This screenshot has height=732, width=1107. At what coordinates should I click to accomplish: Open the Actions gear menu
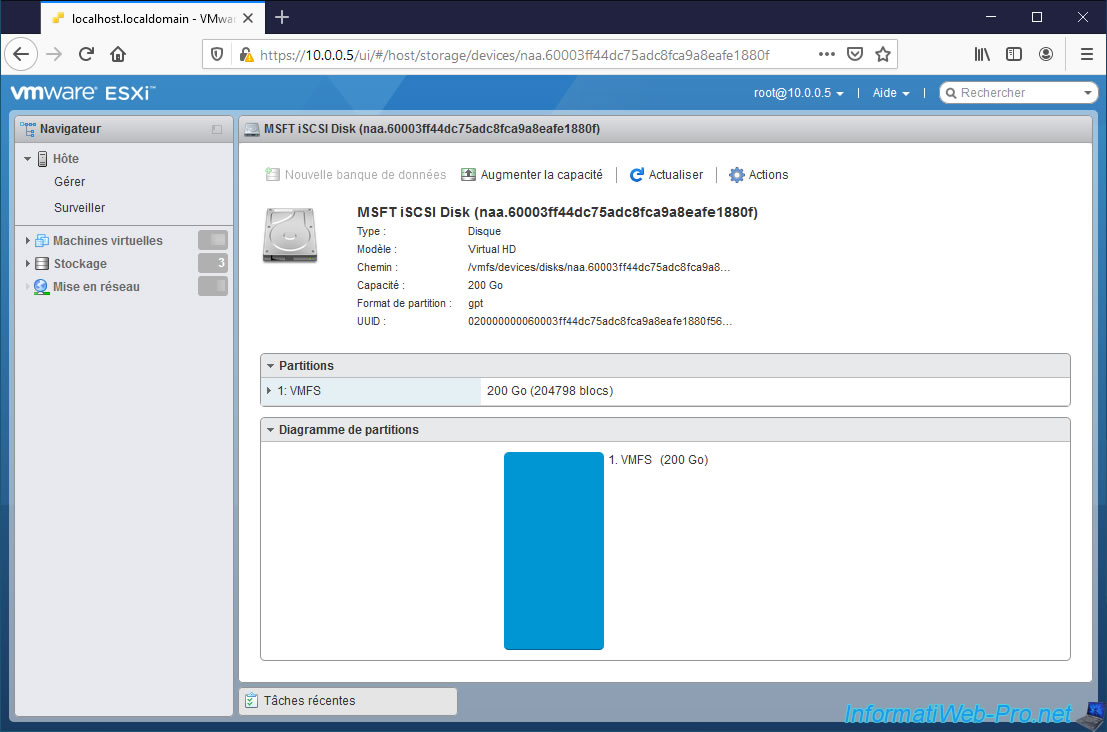pos(758,174)
